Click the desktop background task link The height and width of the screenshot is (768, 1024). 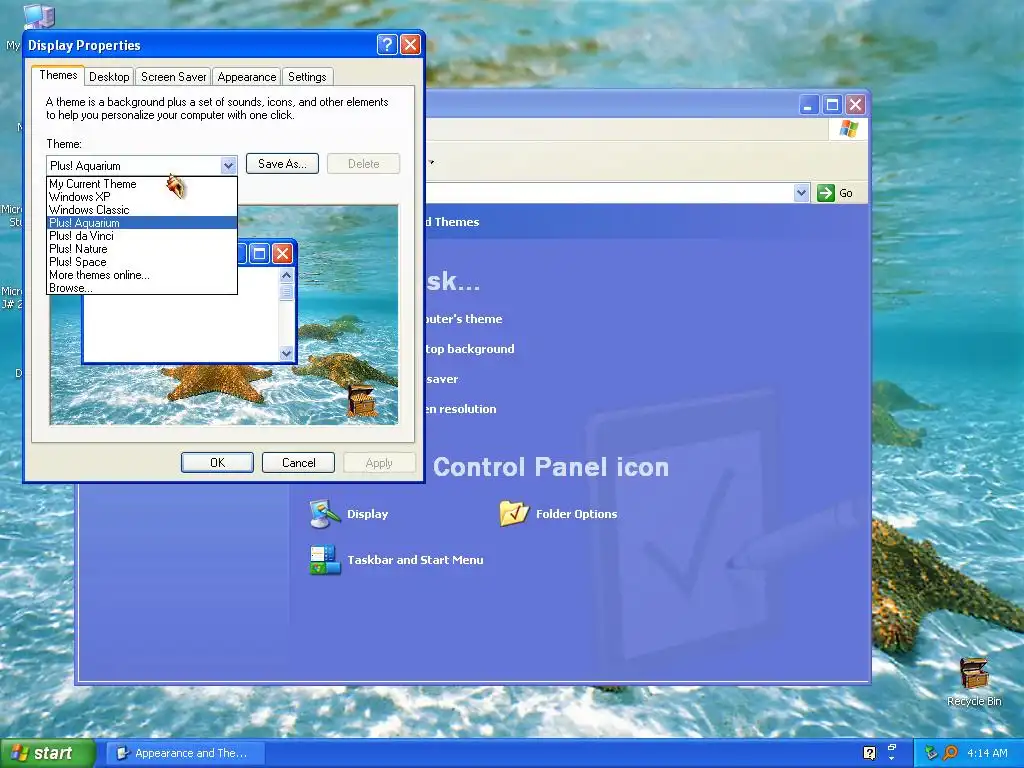tap(470, 349)
